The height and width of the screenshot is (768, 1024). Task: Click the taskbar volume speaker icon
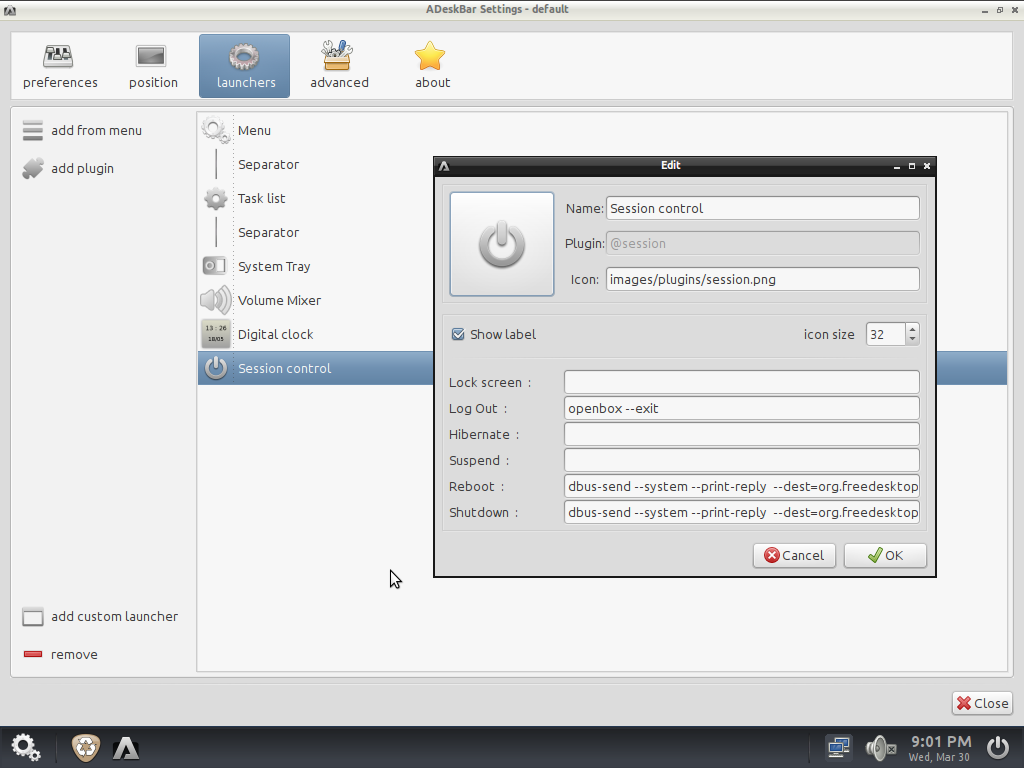click(880, 747)
